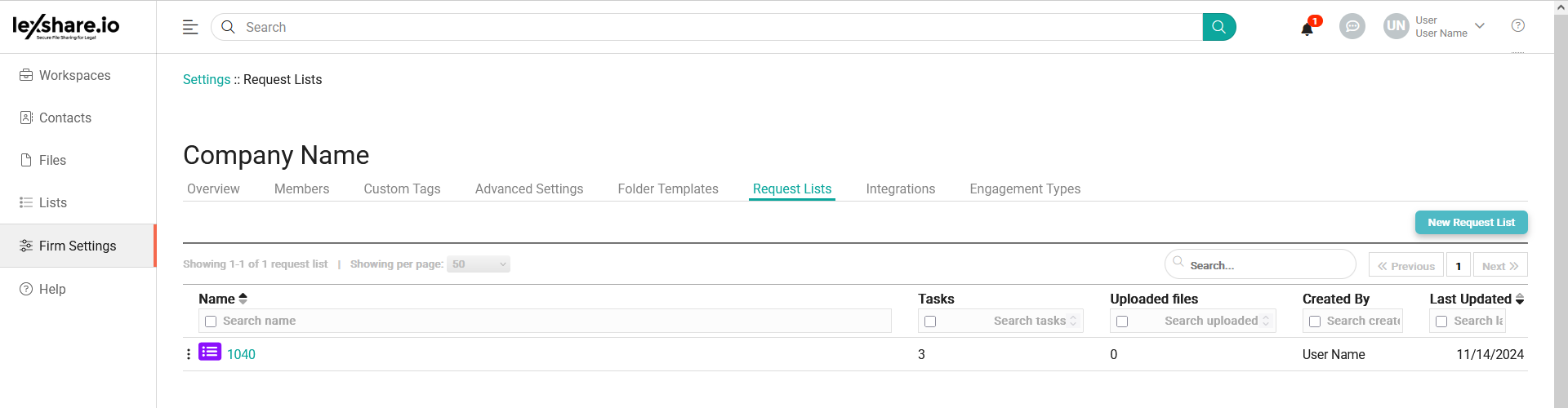This screenshot has width=1568, height=408.
Task: Click the UN user avatar
Action: (x=1396, y=26)
